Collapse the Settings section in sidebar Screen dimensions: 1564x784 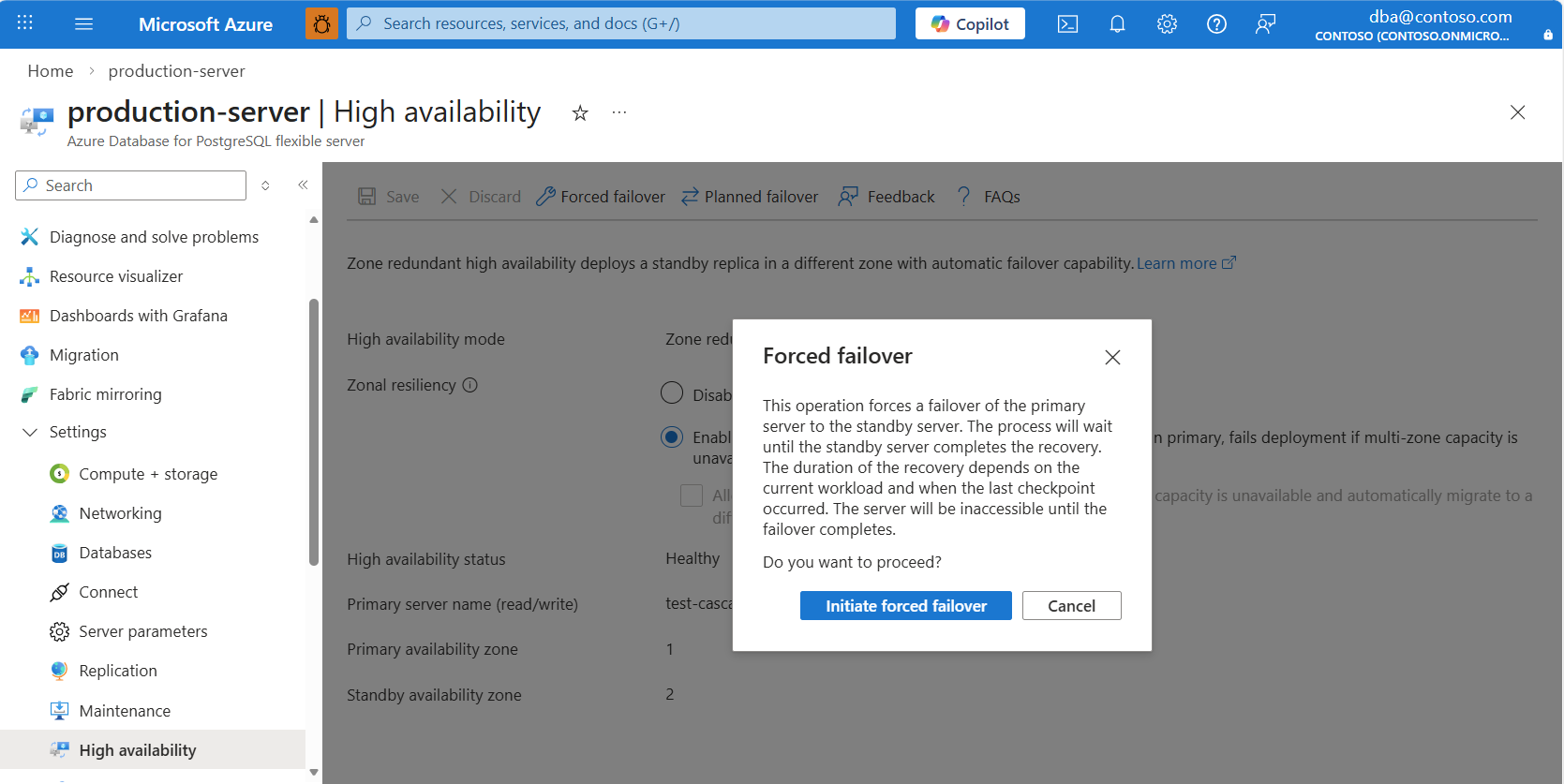tap(30, 432)
